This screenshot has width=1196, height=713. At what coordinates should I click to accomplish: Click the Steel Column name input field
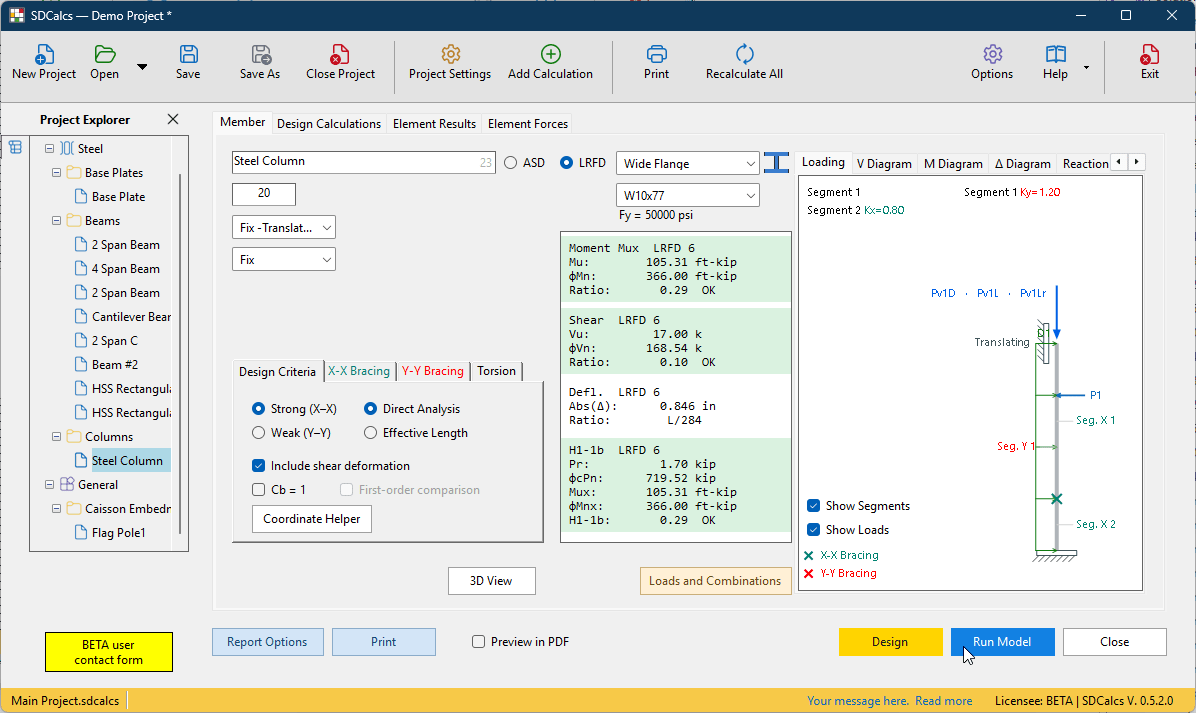click(363, 162)
